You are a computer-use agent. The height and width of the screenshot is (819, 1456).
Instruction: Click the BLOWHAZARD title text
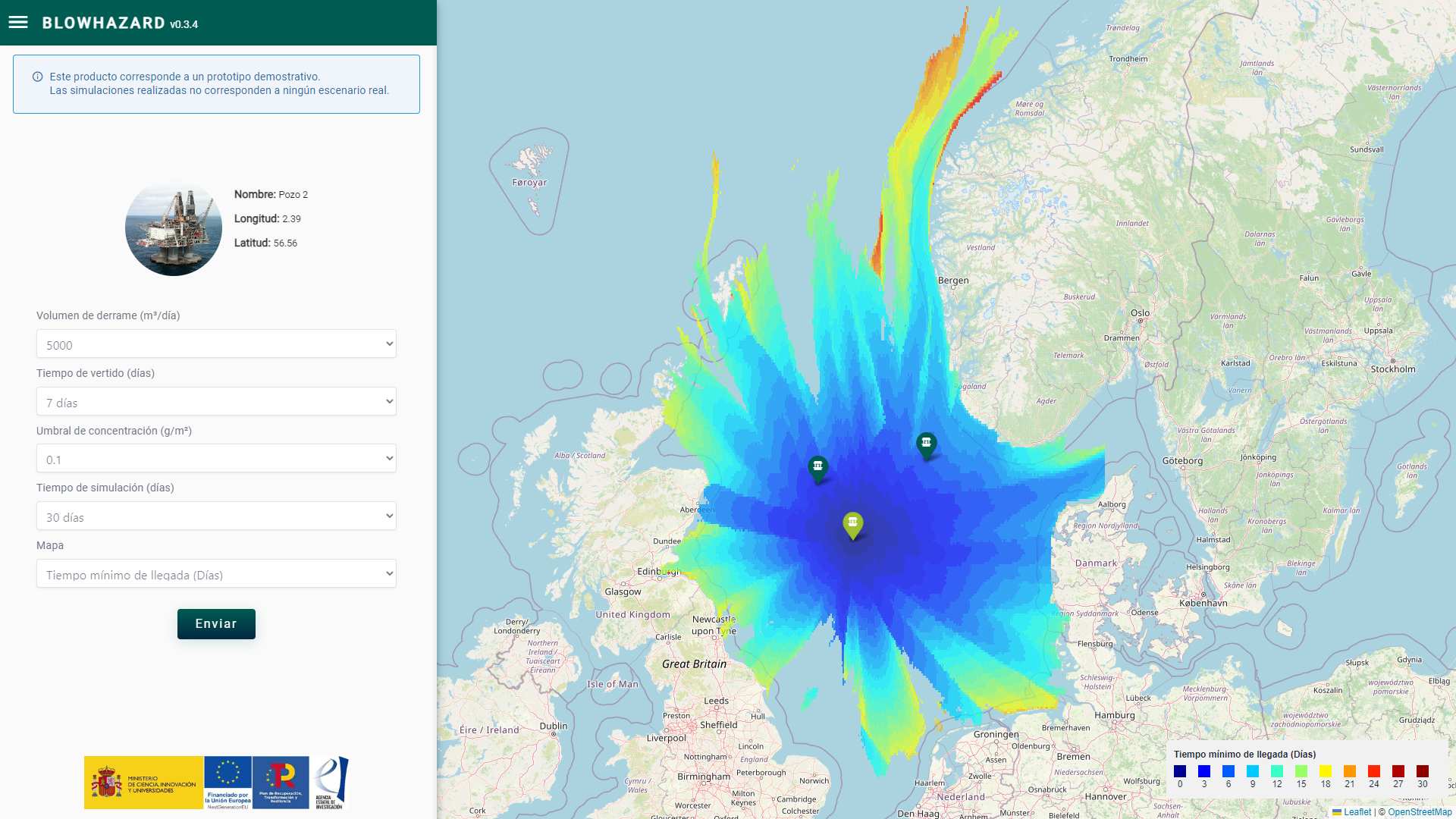[104, 23]
